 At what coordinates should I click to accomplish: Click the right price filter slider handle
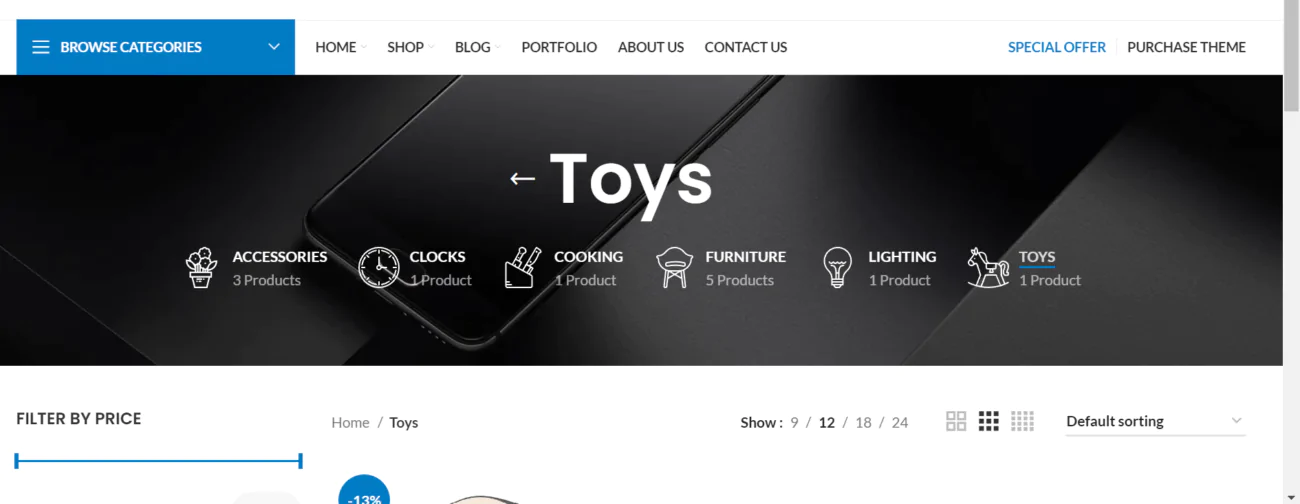coord(300,461)
